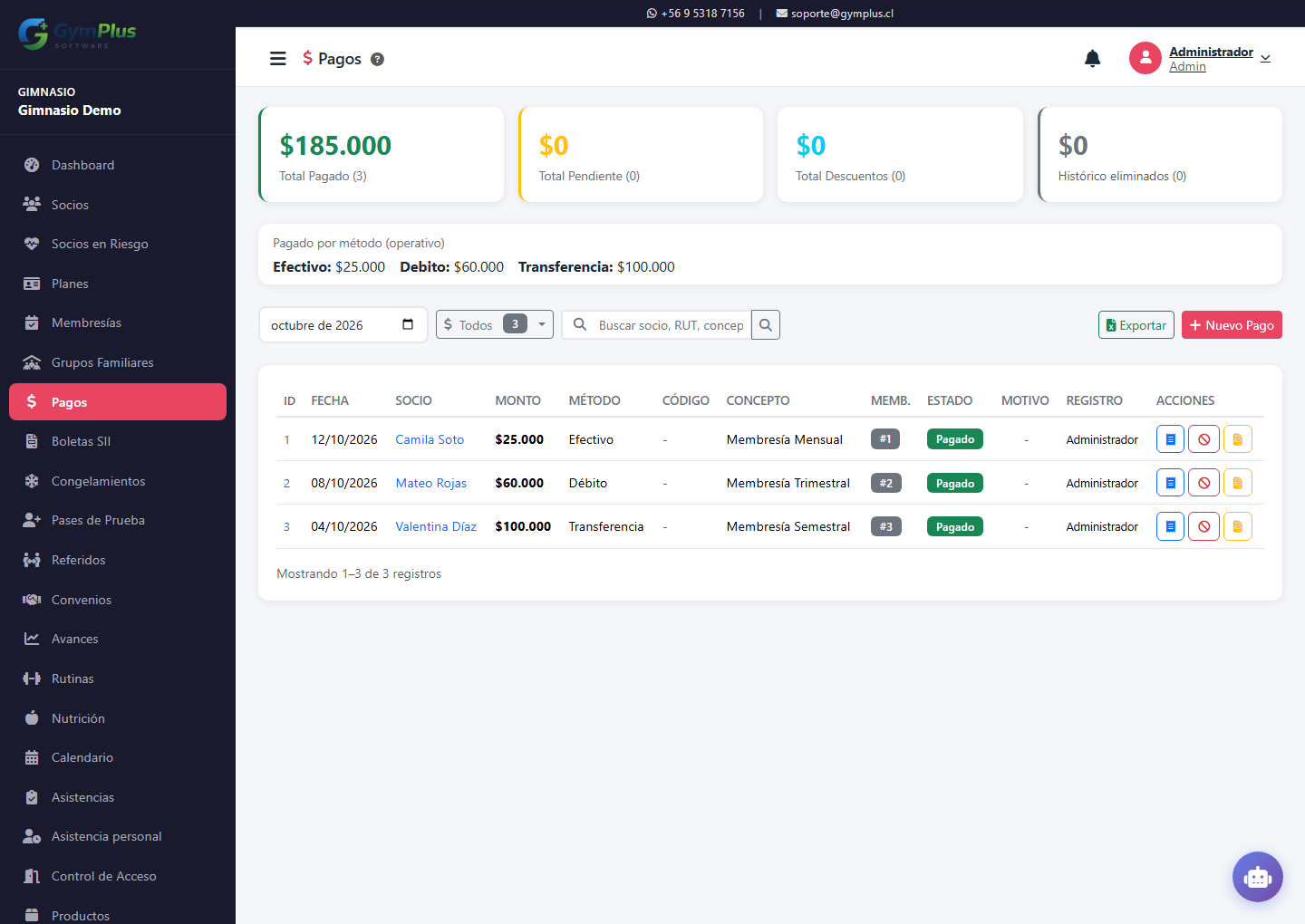Open the notifications bell
1305x924 pixels.
[1093, 59]
